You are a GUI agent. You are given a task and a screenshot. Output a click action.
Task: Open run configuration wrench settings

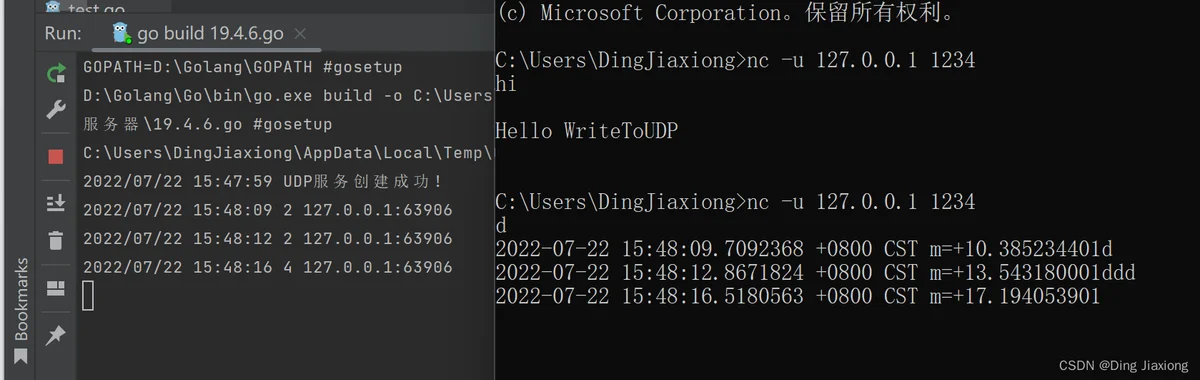[x=55, y=110]
